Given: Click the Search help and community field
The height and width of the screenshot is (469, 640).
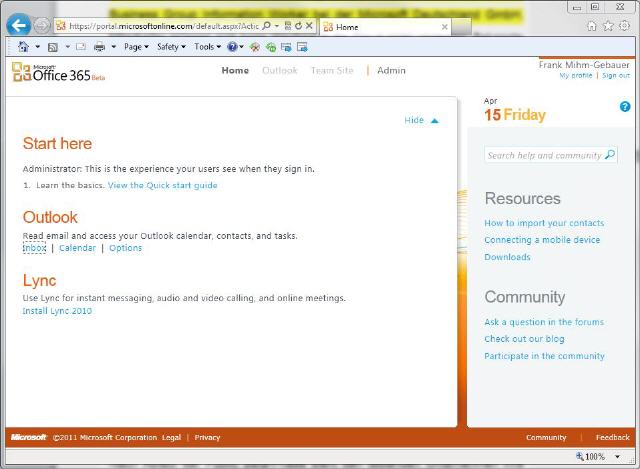Looking at the screenshot, I should [544, 155].
